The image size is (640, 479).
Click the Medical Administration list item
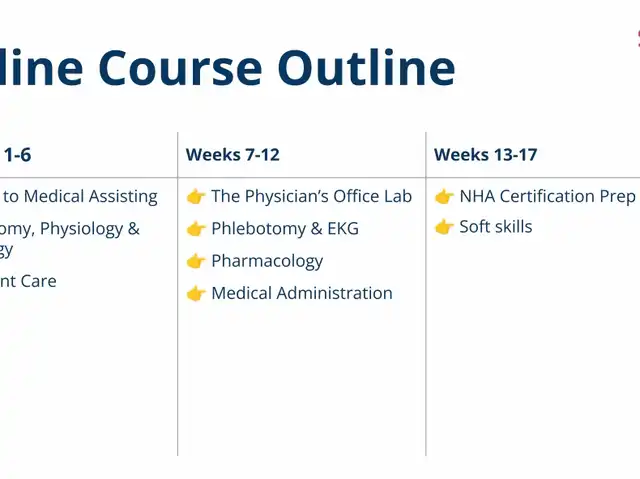tap(301, 293)
